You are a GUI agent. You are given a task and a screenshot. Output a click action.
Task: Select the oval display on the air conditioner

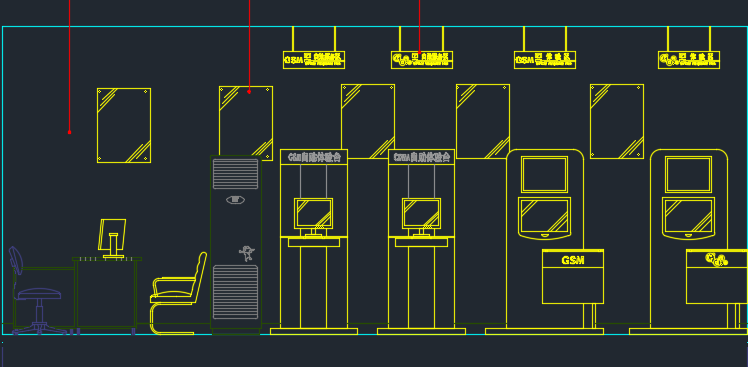235,200
